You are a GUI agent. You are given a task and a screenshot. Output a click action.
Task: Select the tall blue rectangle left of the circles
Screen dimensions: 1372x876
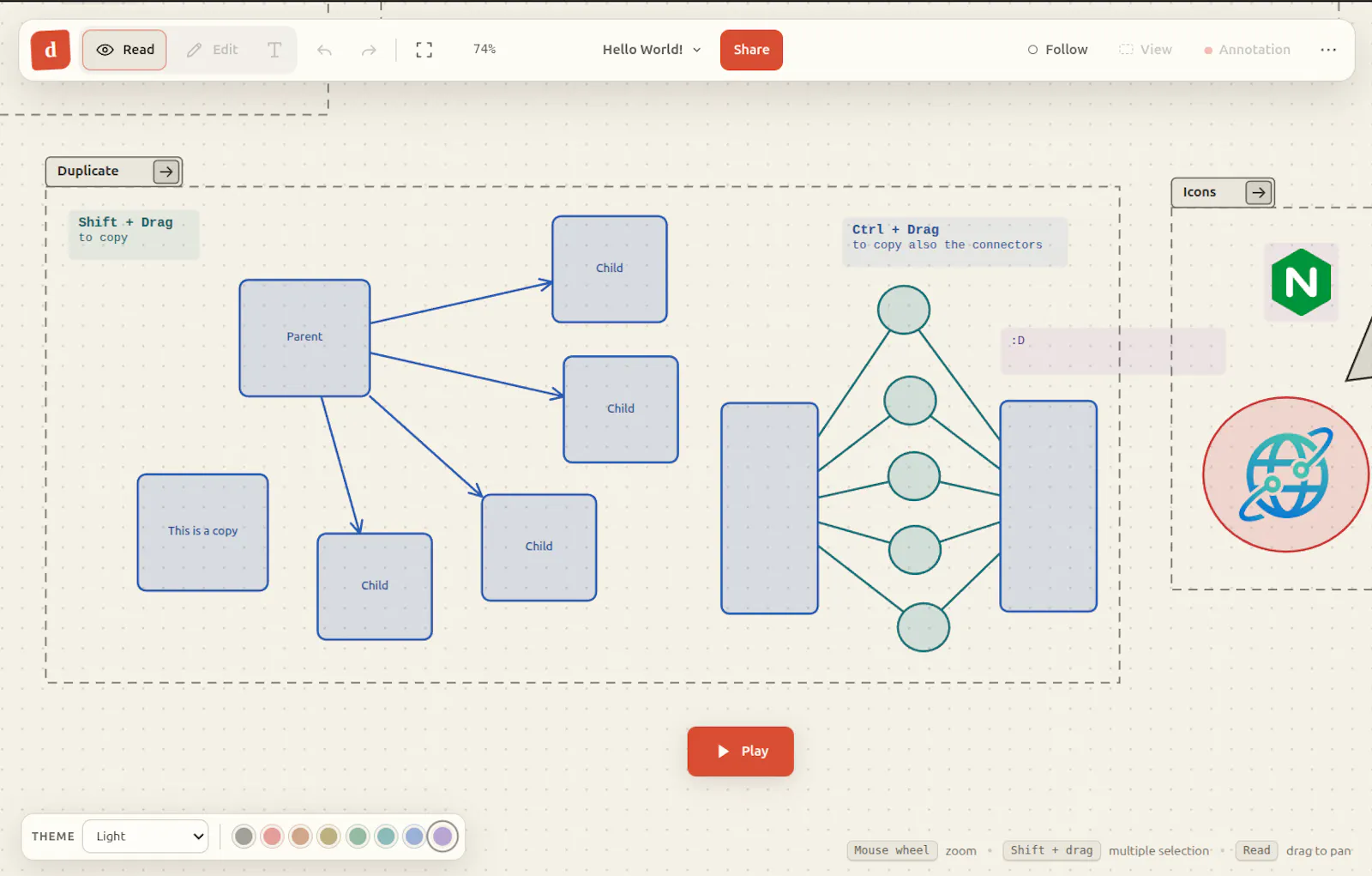click(769, 508)
